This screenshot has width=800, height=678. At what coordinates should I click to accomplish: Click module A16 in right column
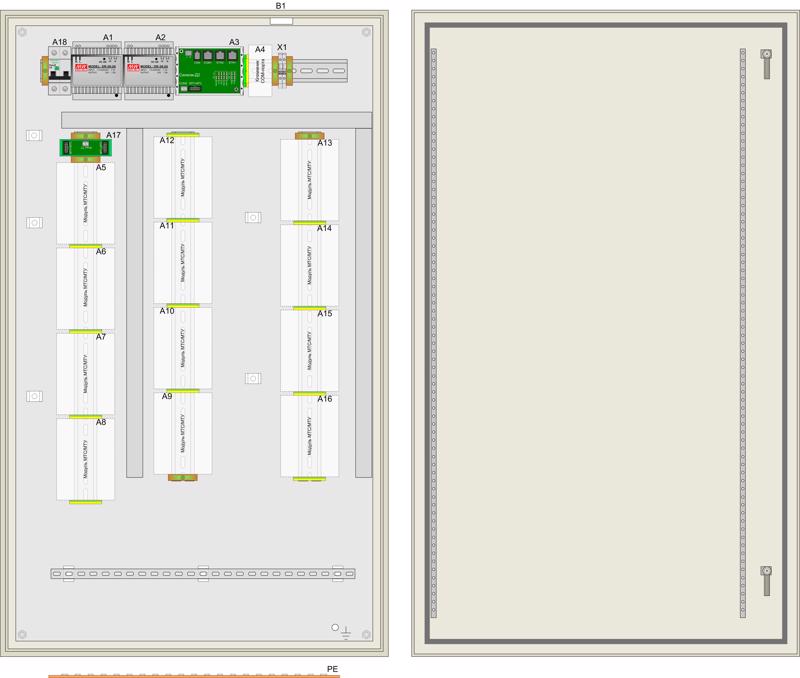coord(309,437)
